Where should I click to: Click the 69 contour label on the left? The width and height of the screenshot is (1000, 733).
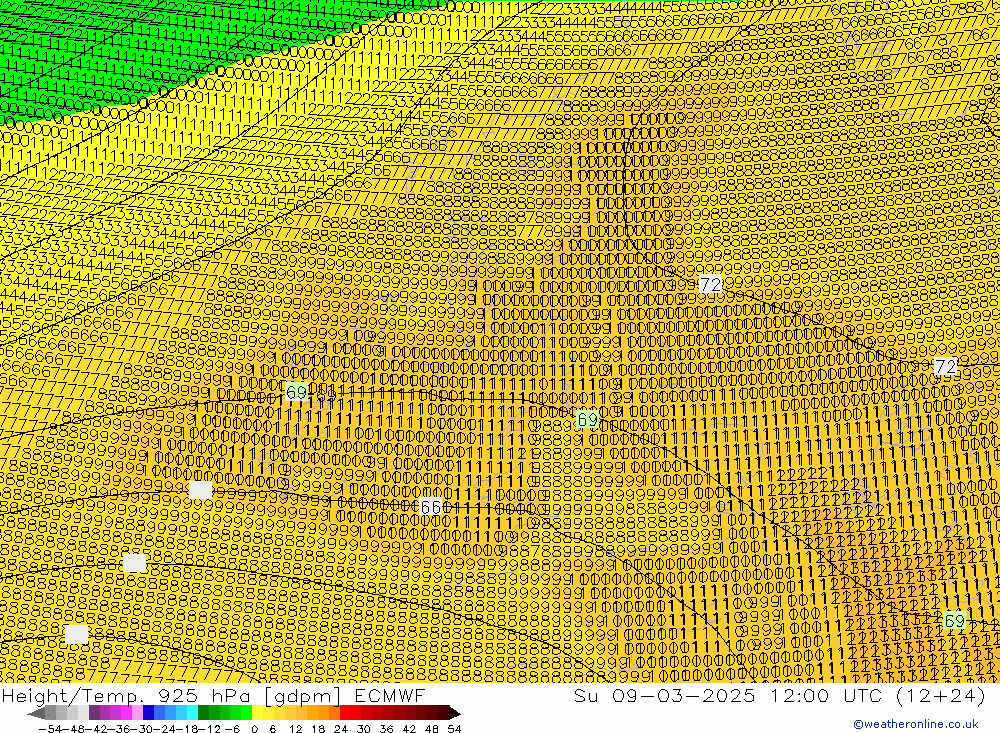[x=297, y=391]
